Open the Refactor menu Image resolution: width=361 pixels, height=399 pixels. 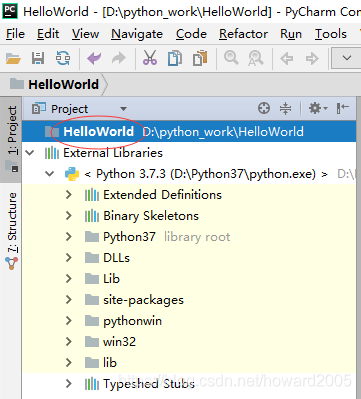point(243,34)
